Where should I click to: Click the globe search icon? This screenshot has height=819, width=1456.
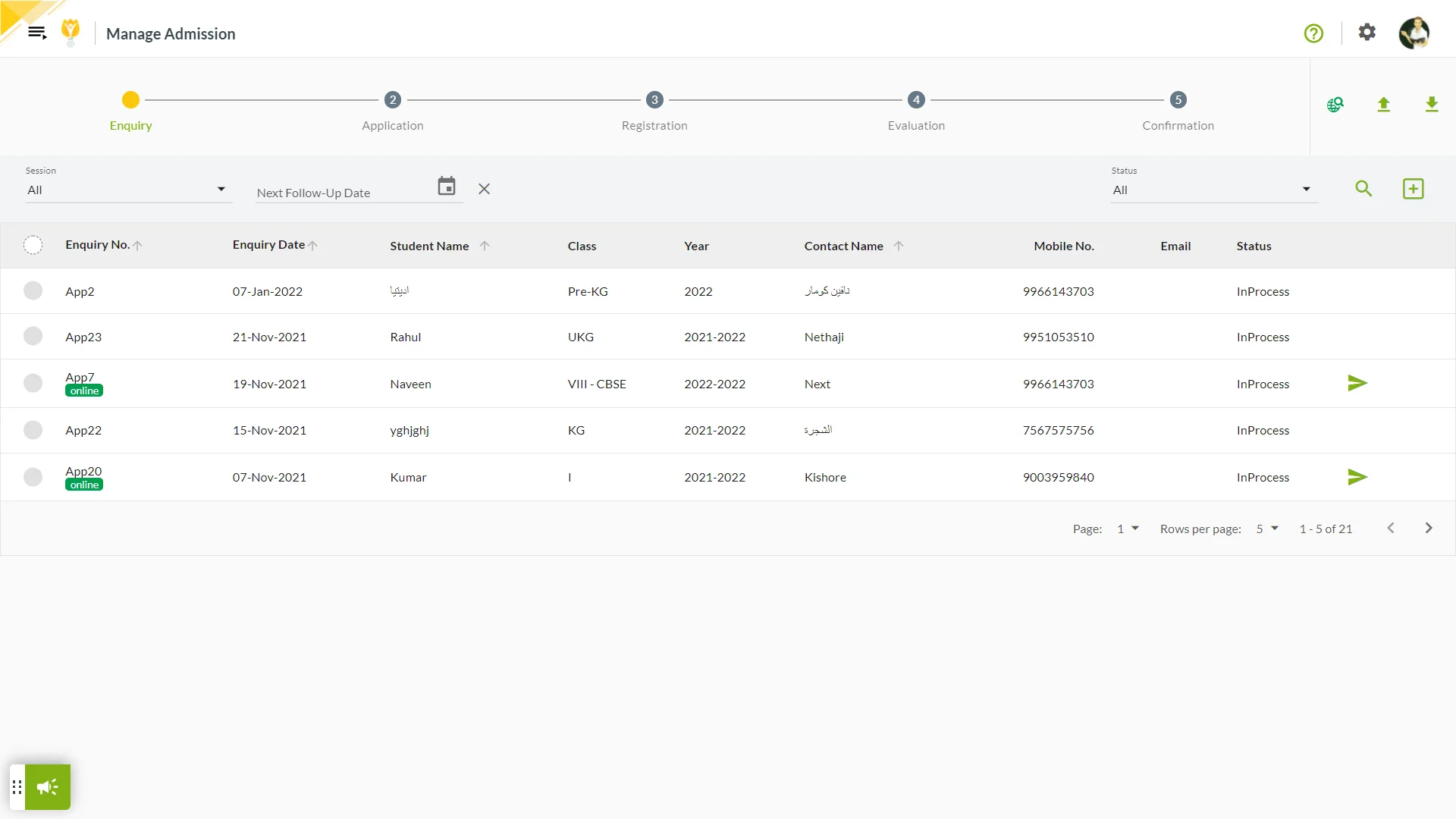(1335, 105)
